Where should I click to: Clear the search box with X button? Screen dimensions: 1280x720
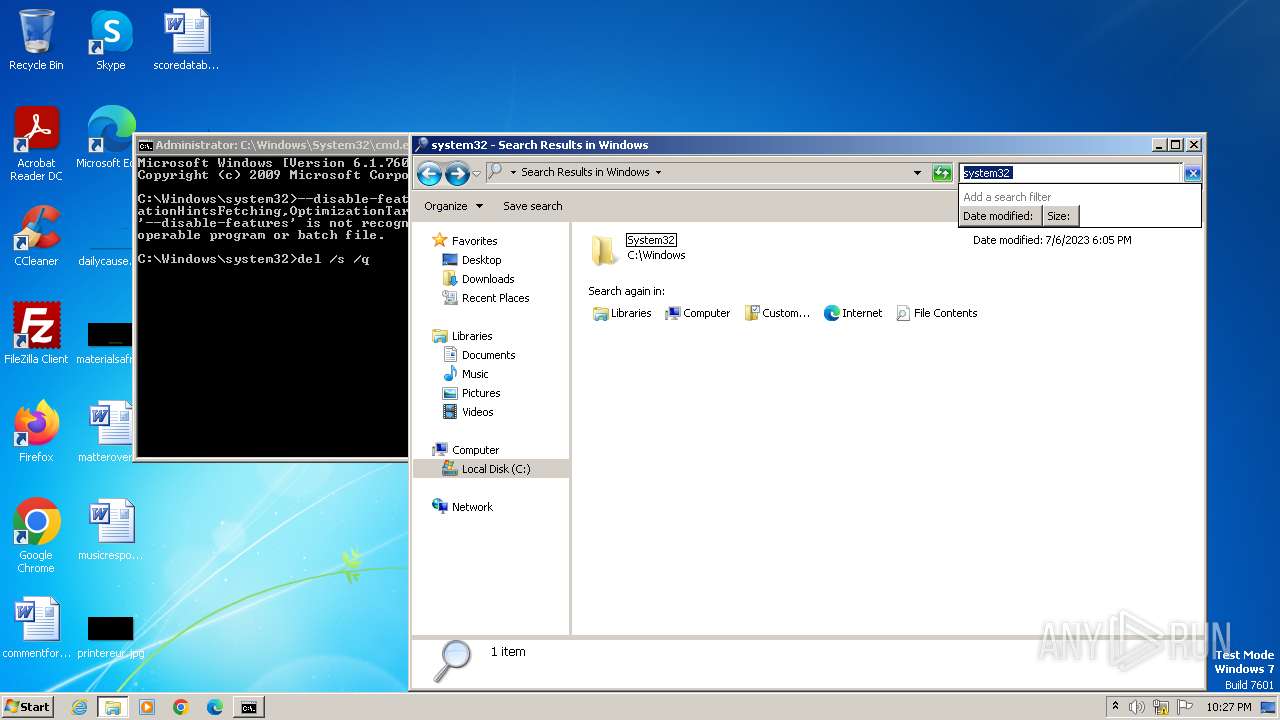click(x=1192, y=173)
